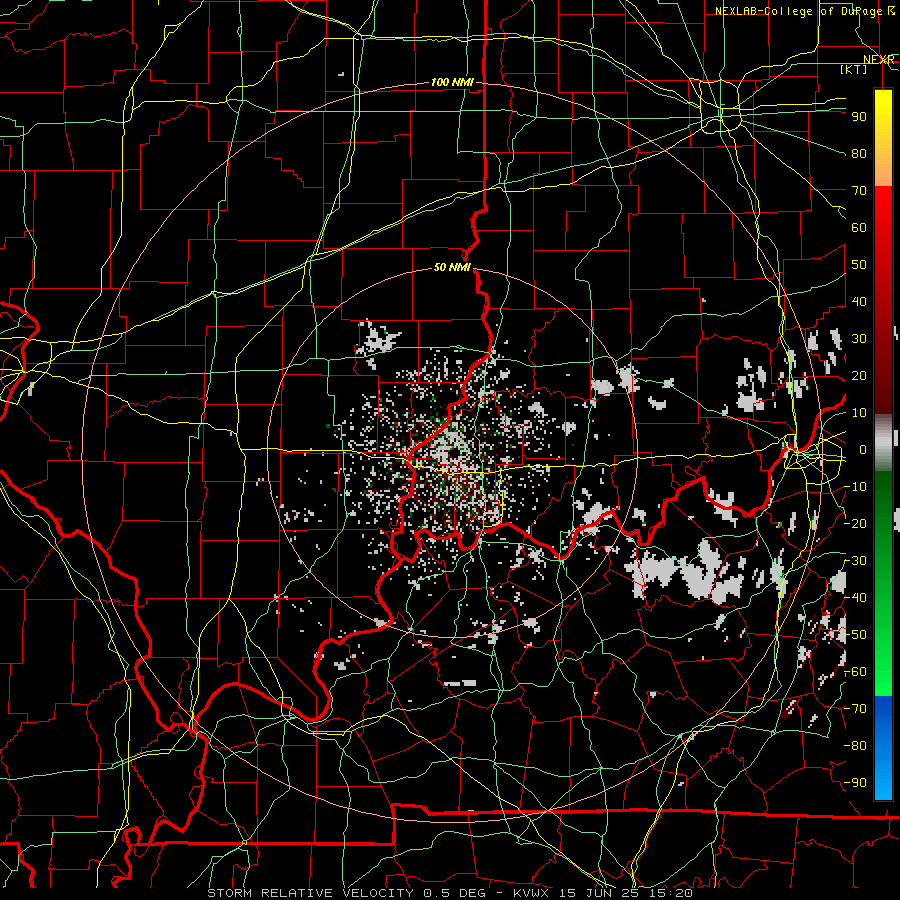Click the -30 value on the velocity scale
The image size is (900, 900).
pos(856,561)
